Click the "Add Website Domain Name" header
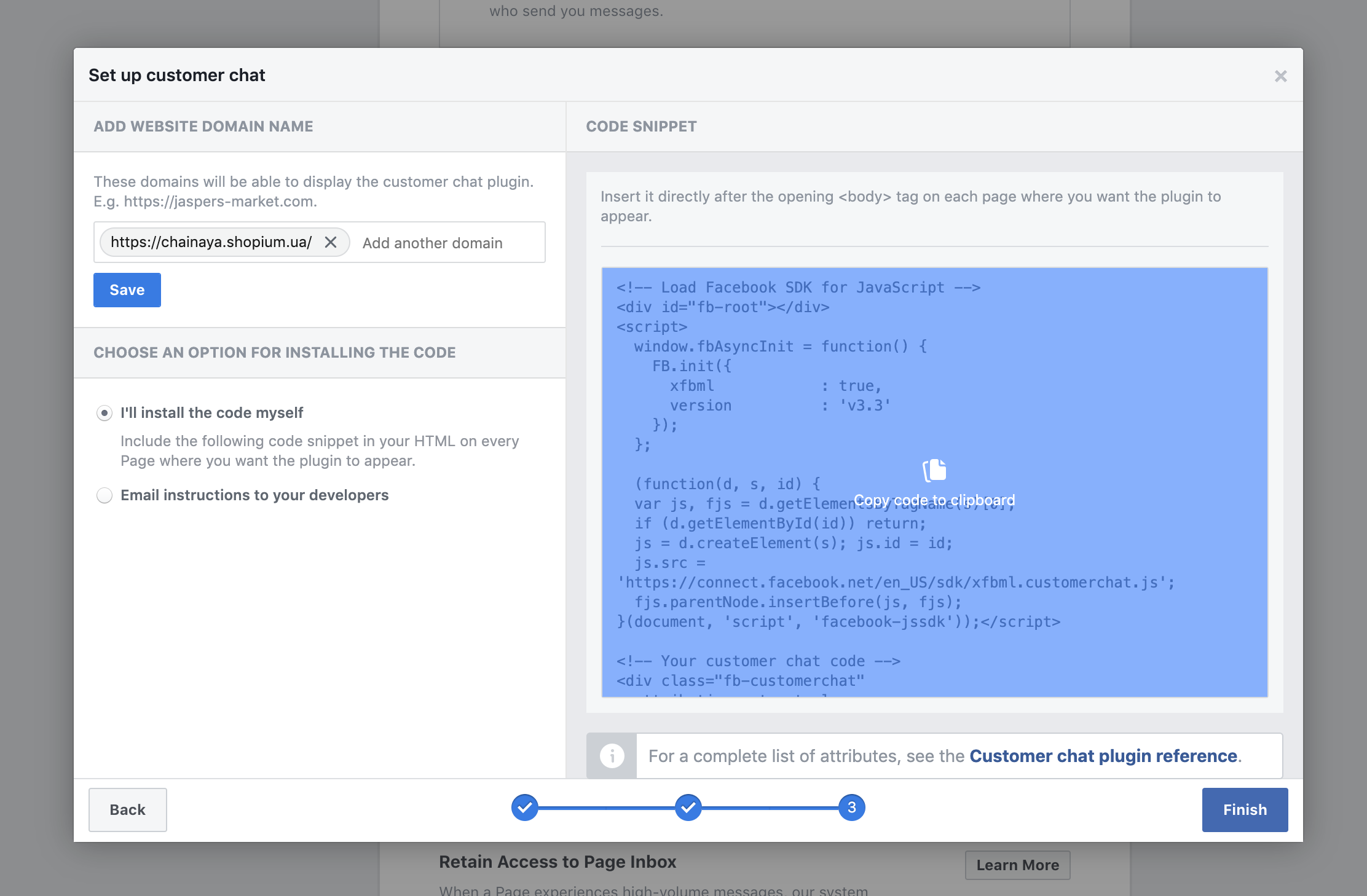The width and height of the screenshot is (1367, 896). point(203,127)
